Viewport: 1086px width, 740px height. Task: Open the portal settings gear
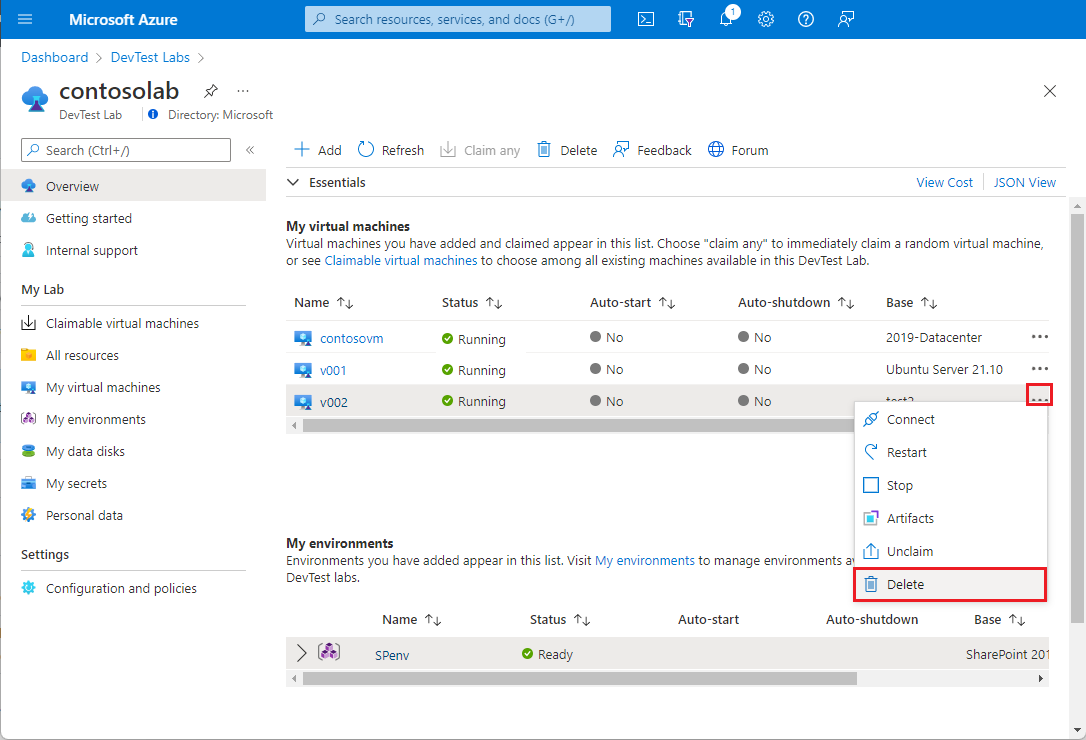766,18
